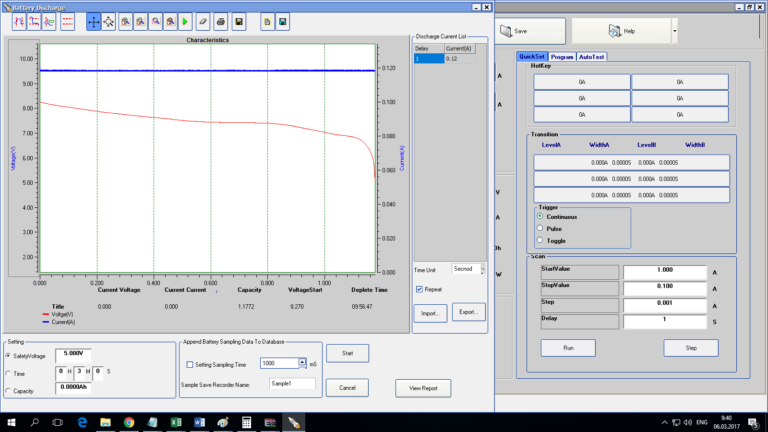Click the Capacity 0.0000Ah field

[73, 388]
